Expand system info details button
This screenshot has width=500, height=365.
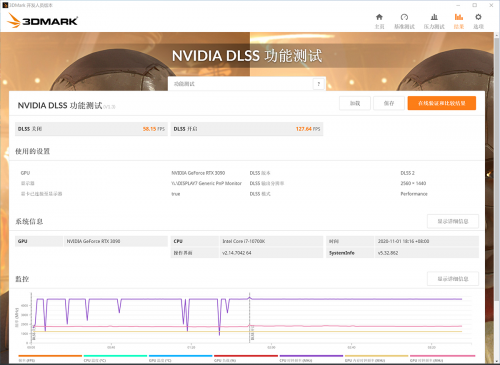pyautogui.click(x=453, y=221)
